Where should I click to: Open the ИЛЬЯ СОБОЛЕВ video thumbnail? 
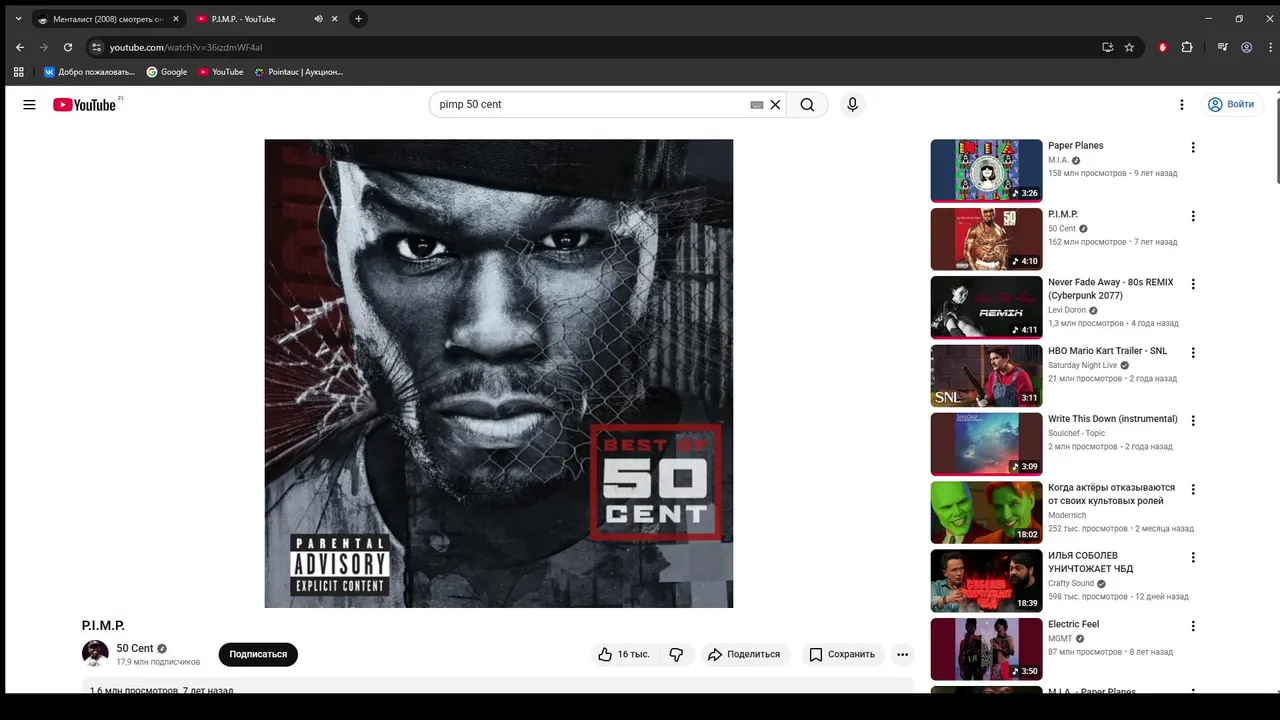click(x=986, y=581)
